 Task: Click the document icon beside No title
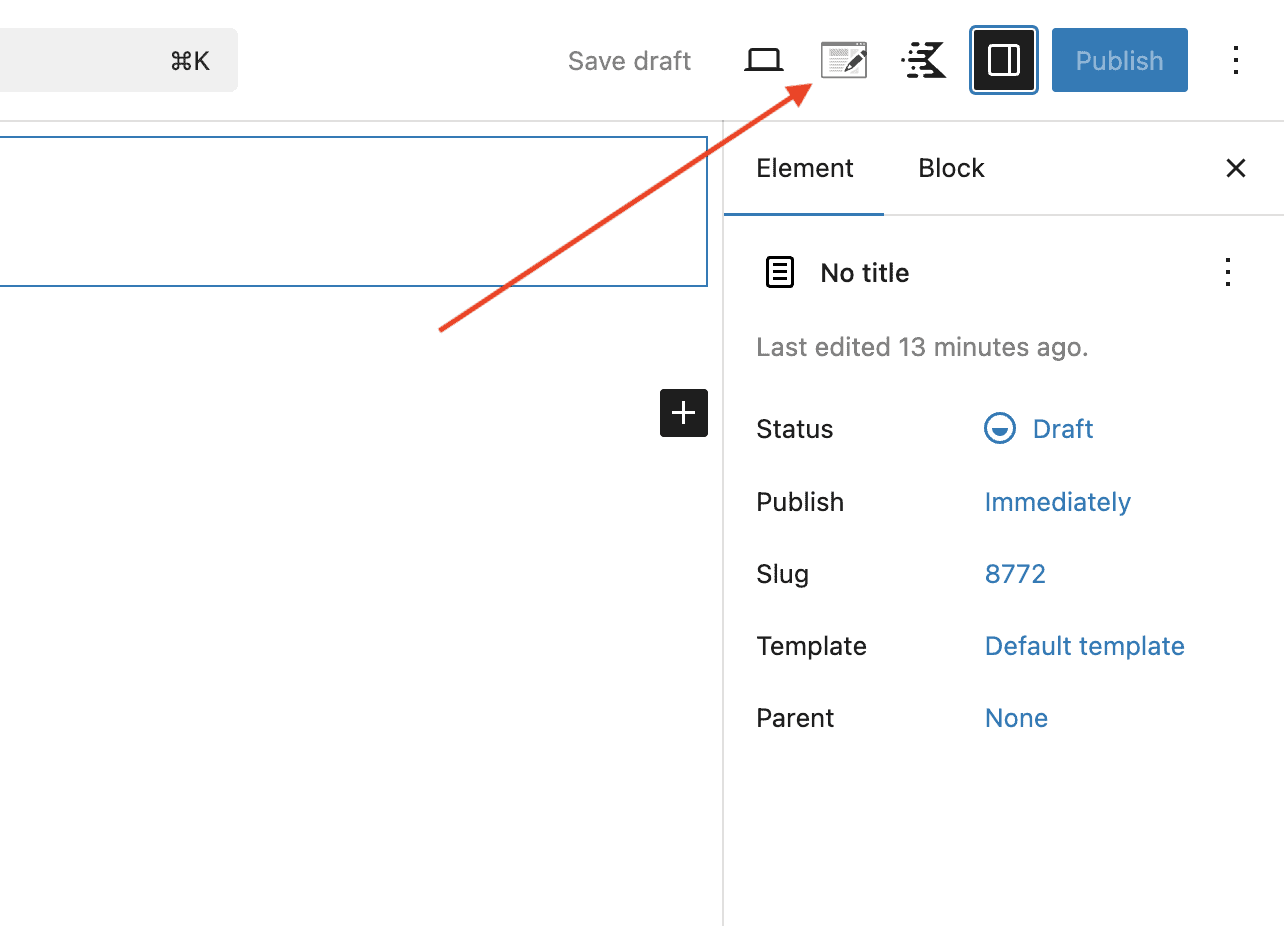(780, 273)
